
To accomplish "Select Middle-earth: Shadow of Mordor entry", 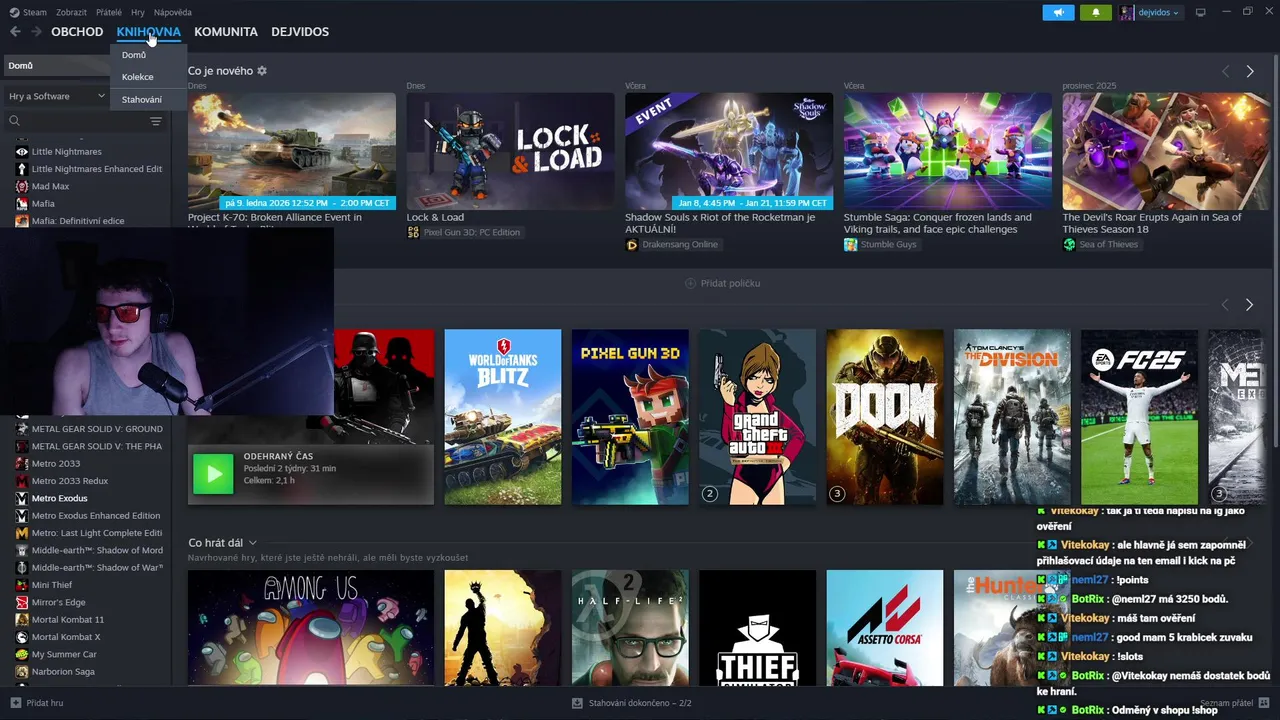I will pos(97,550).
